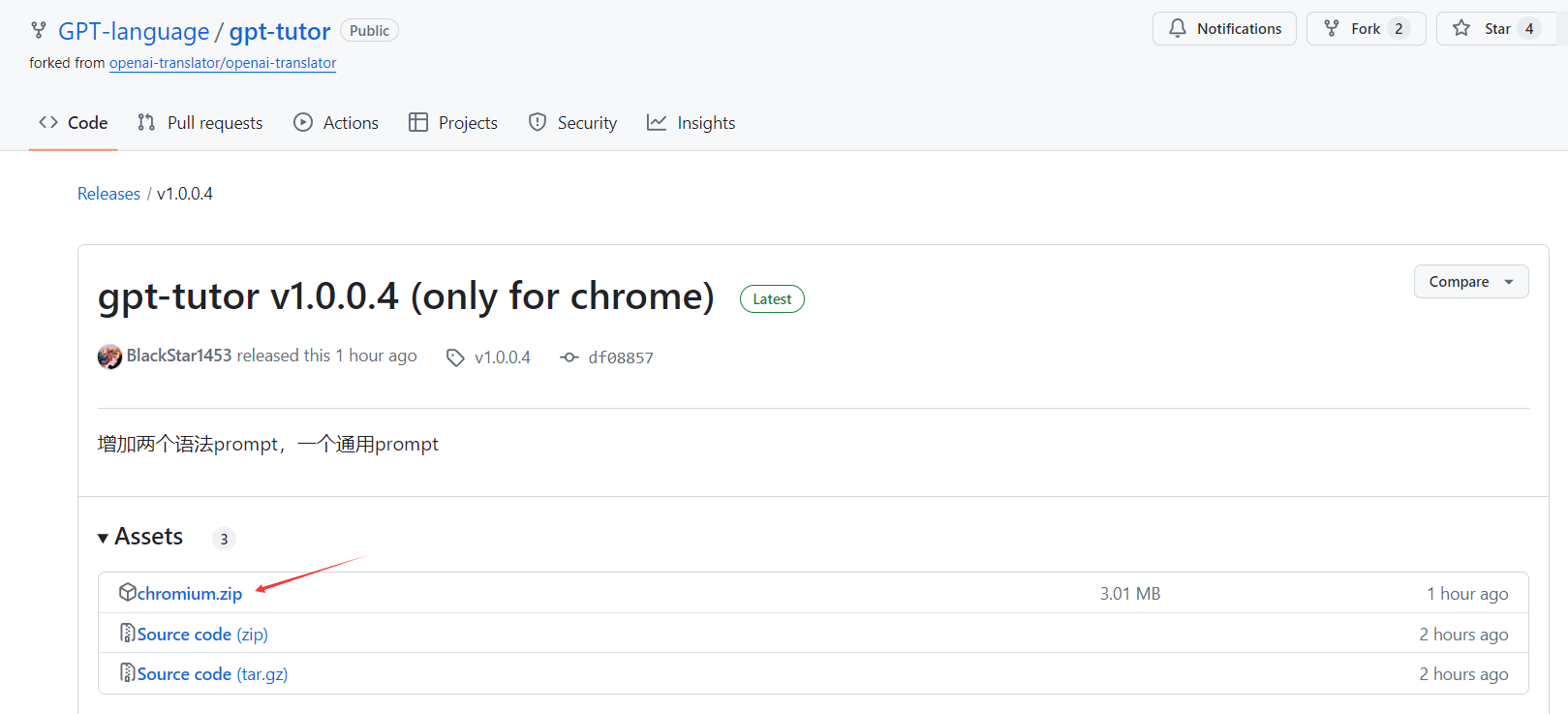The width and height of the screenshot is (1568, 714).
Task: Click the release title gpt-tutor v1.0.0.4
Action: pyautogui.click(x=406, y=296)
